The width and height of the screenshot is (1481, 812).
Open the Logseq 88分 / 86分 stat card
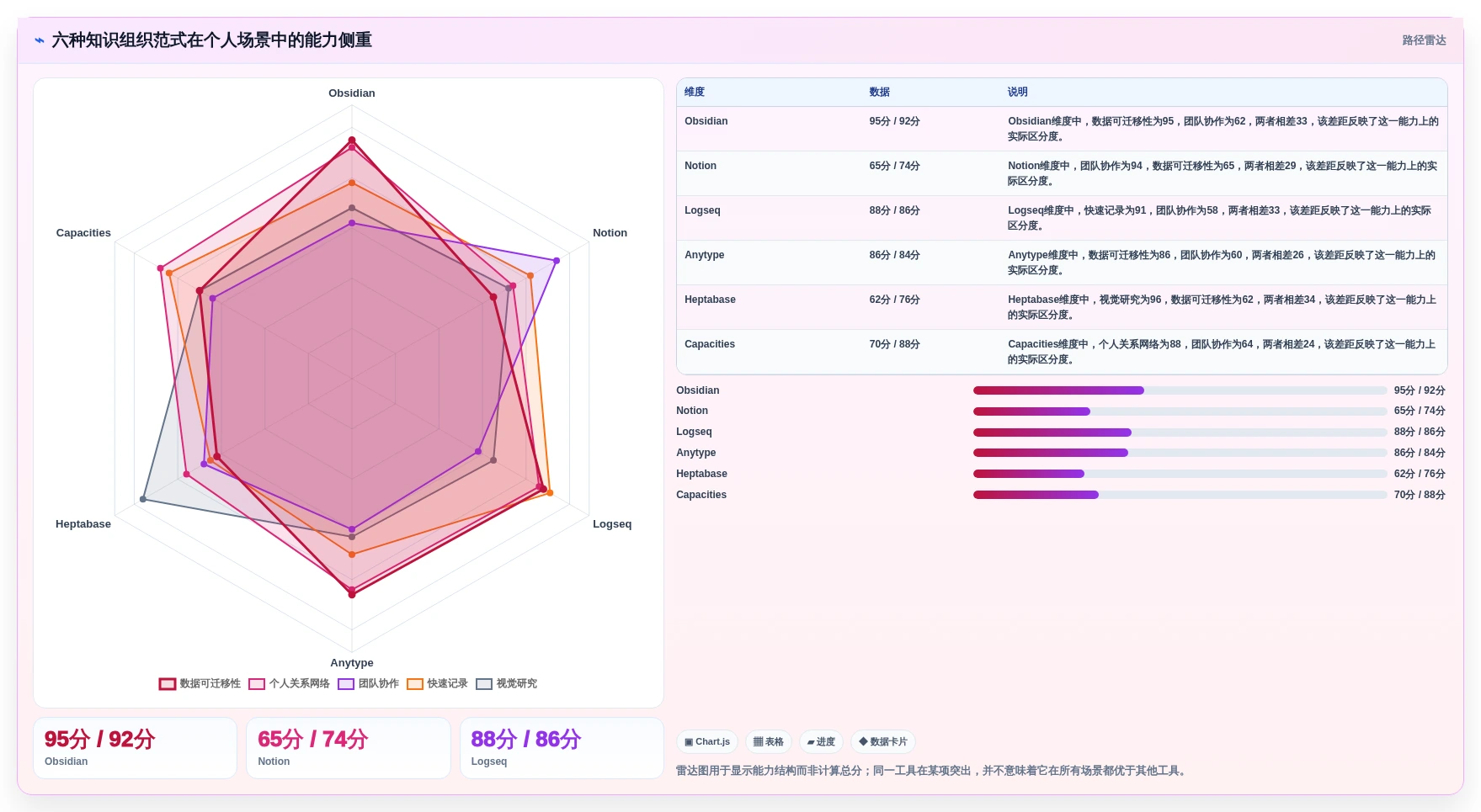click(x=562, y=748)
